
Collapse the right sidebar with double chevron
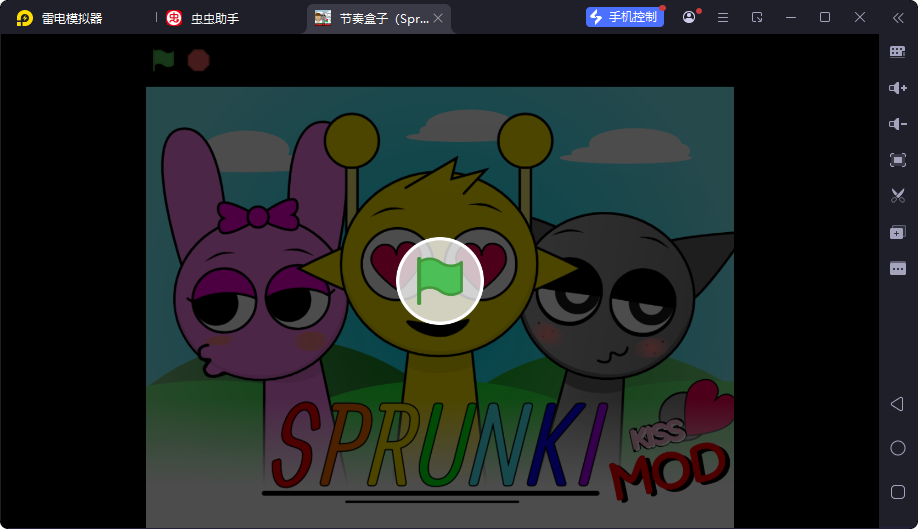click(898, 18)
